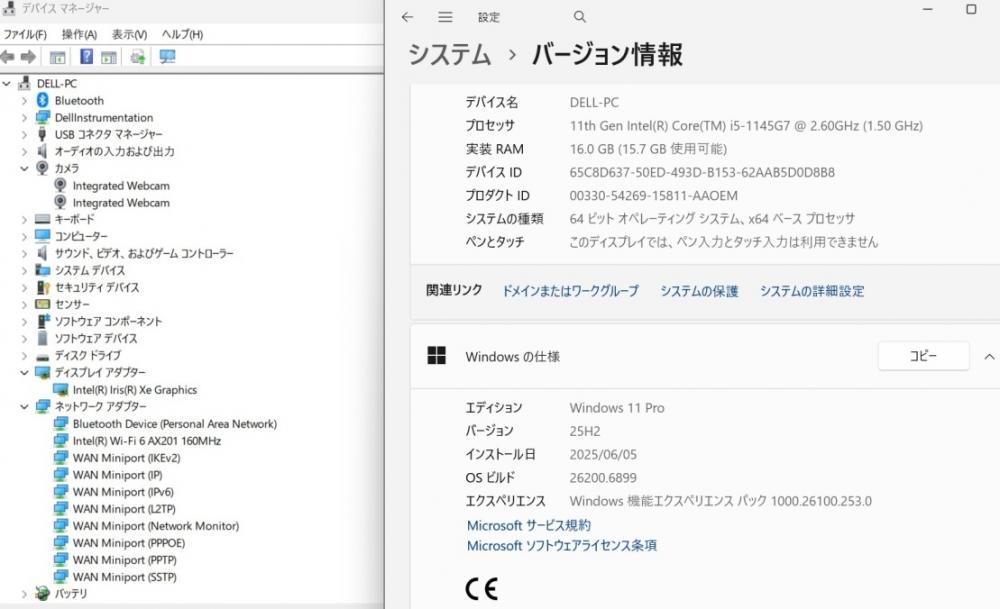1000x609 pixels.
Task: Expand the センサー category chevron
Action: click(x=24, y=305)
